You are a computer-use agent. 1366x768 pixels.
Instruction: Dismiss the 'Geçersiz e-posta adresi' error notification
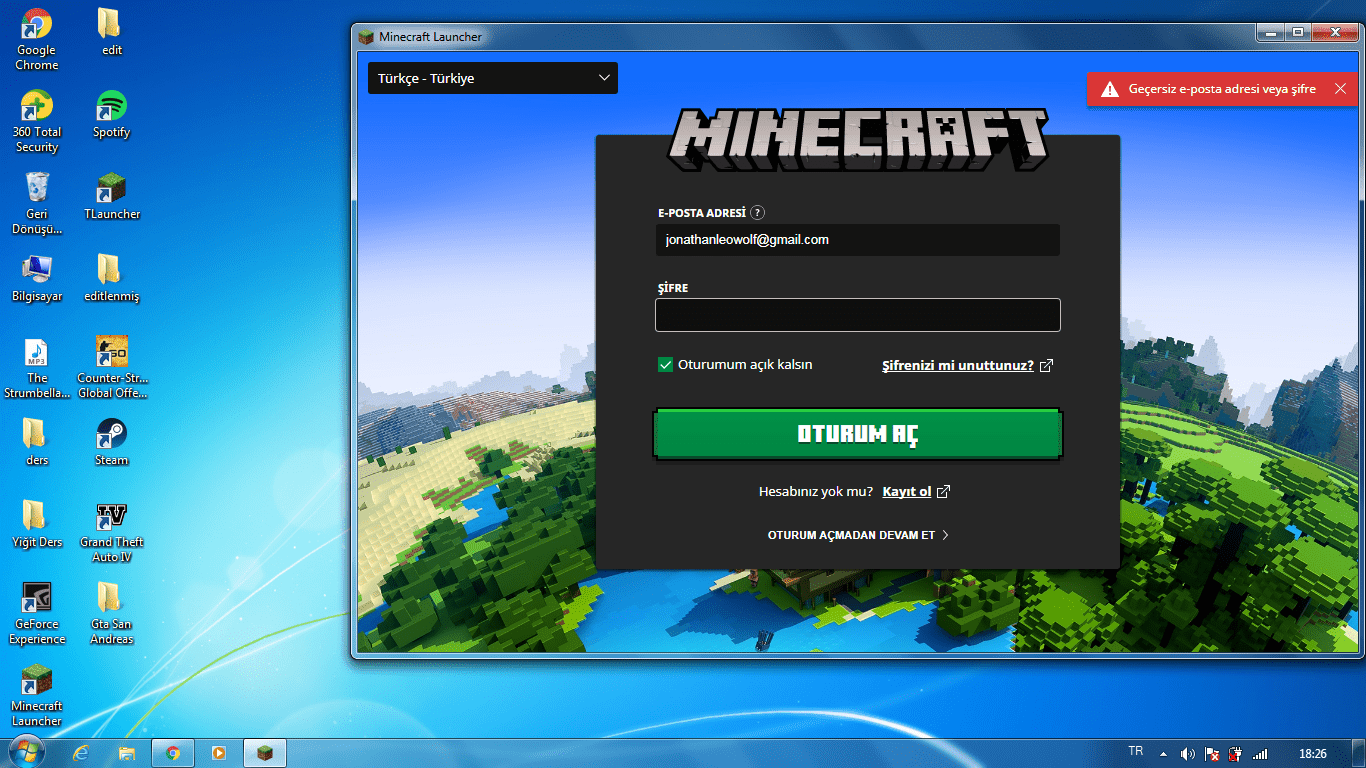tap(1340, 89)
